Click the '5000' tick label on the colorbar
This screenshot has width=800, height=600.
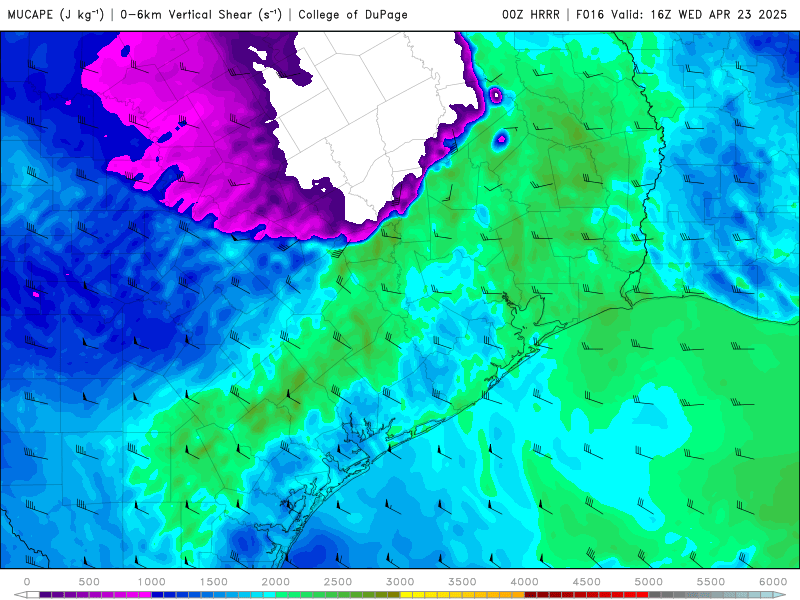648,582
